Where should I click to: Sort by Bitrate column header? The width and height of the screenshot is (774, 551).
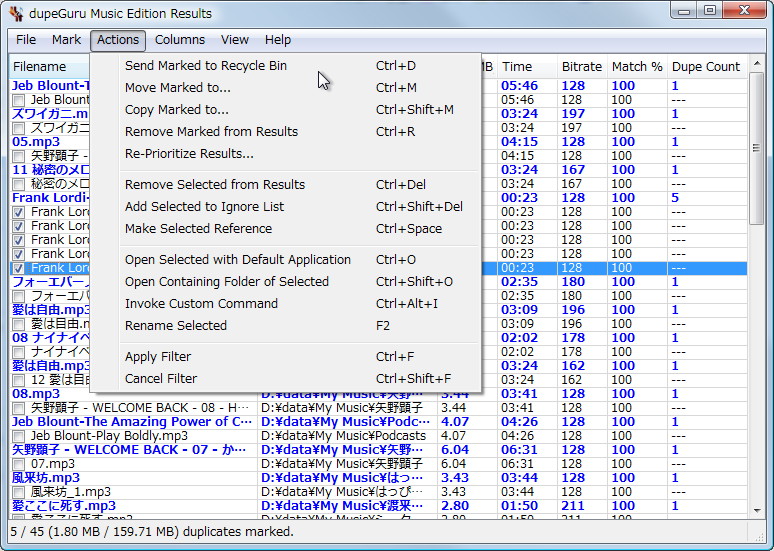click(x=582, y=67)
